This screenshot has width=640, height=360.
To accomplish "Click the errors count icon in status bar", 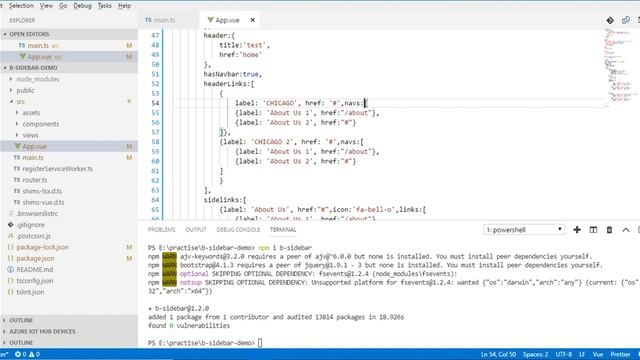I will coord(21,354).
